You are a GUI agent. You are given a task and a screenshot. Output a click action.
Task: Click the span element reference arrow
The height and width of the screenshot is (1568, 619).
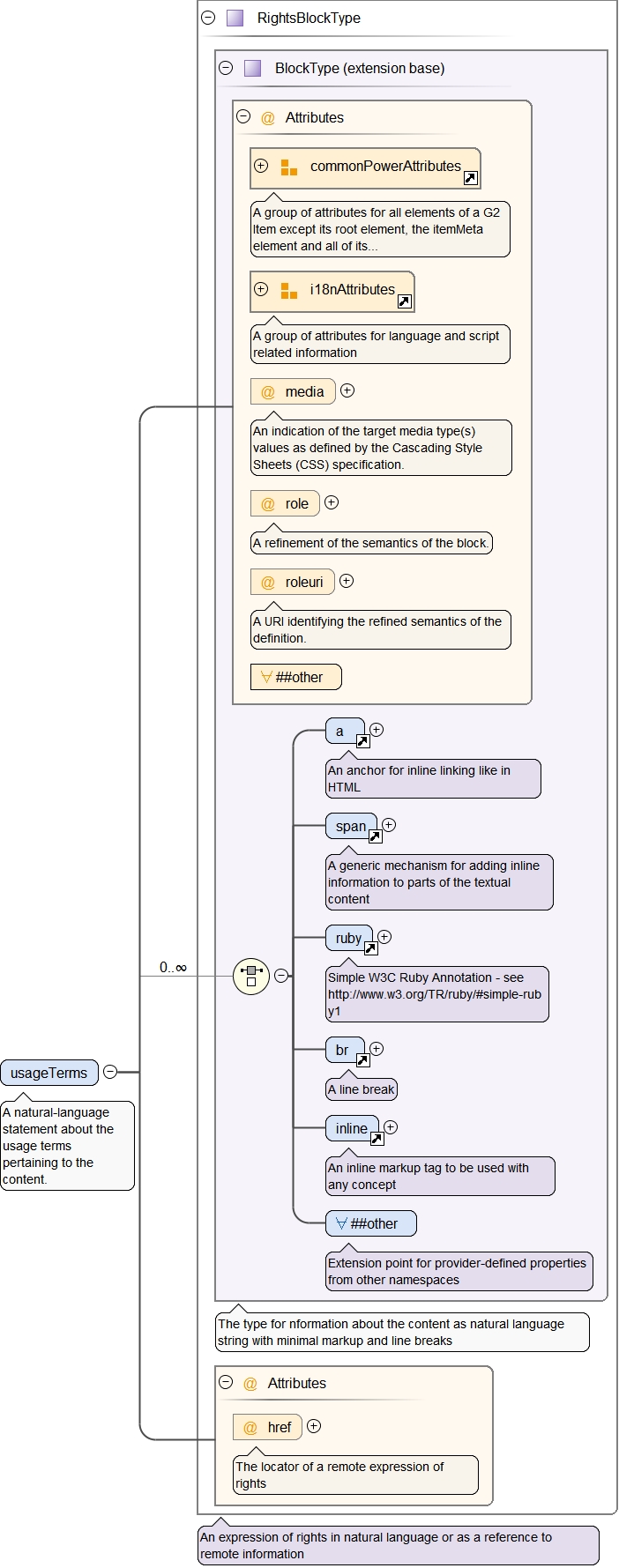tap(375, 836)
